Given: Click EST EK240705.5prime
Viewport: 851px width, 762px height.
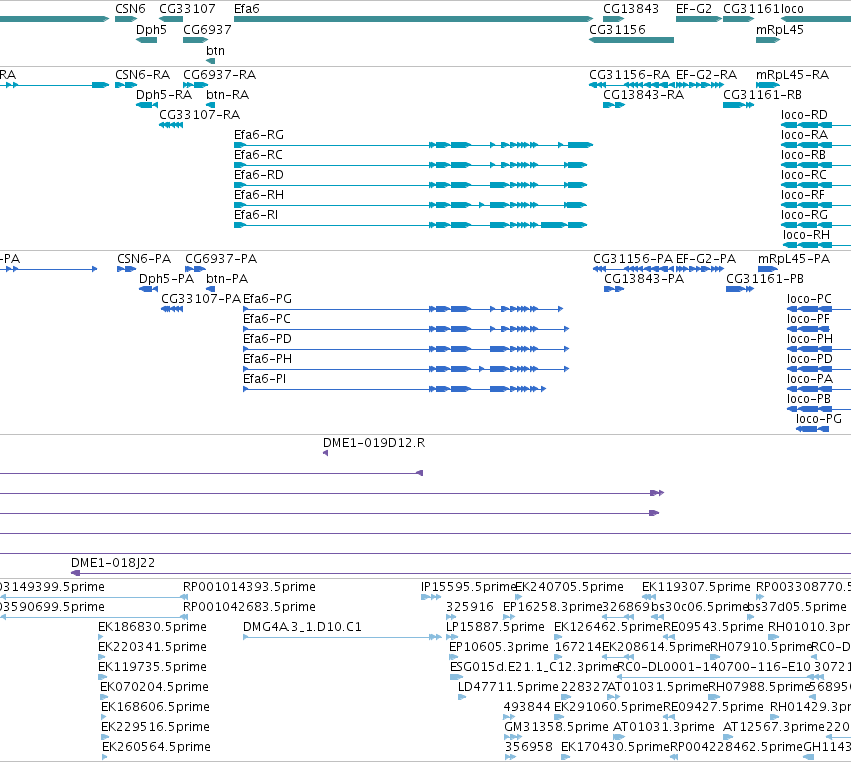Looking at the screenshot, I should (569, 587).
